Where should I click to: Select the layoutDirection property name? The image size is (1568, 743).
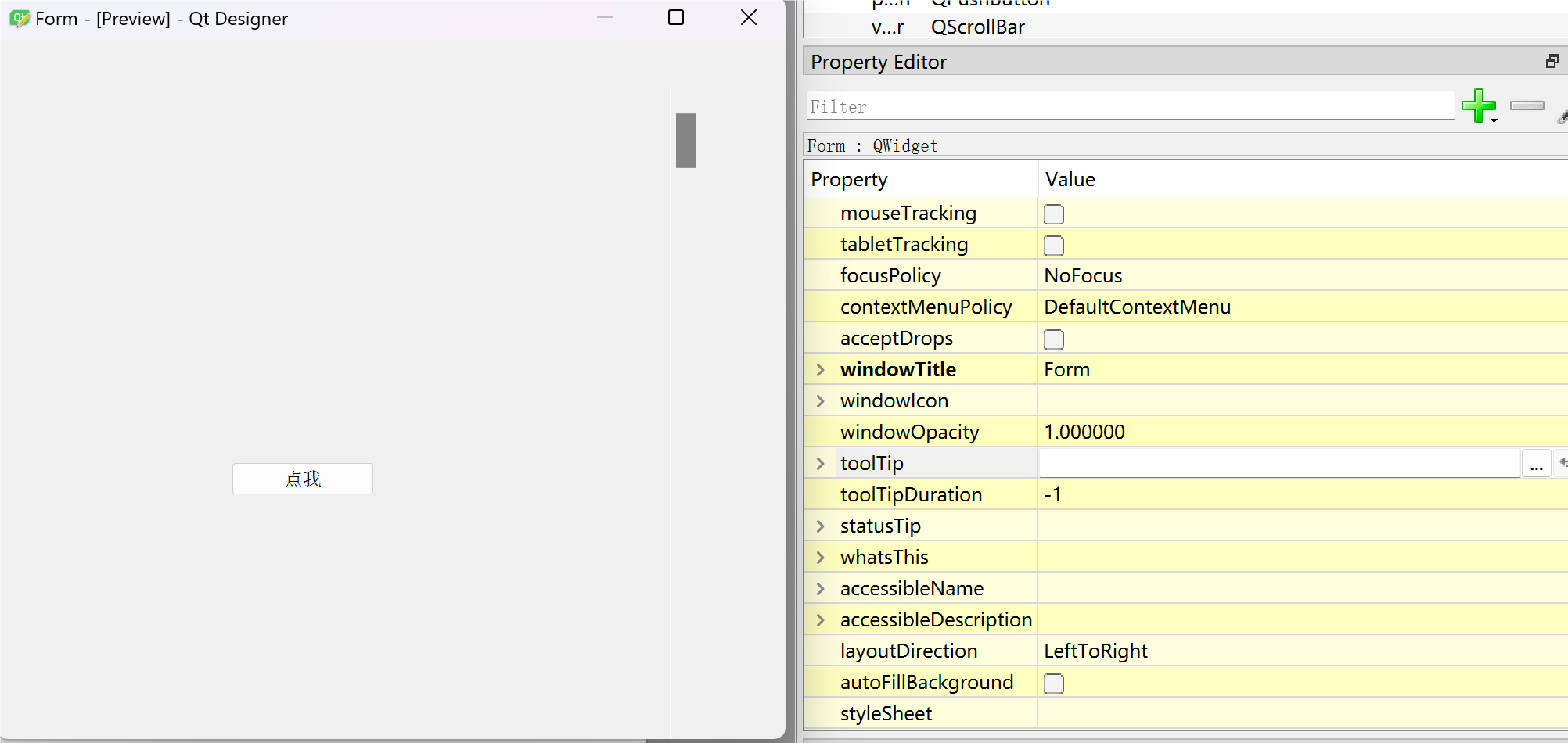click(909, 651)
